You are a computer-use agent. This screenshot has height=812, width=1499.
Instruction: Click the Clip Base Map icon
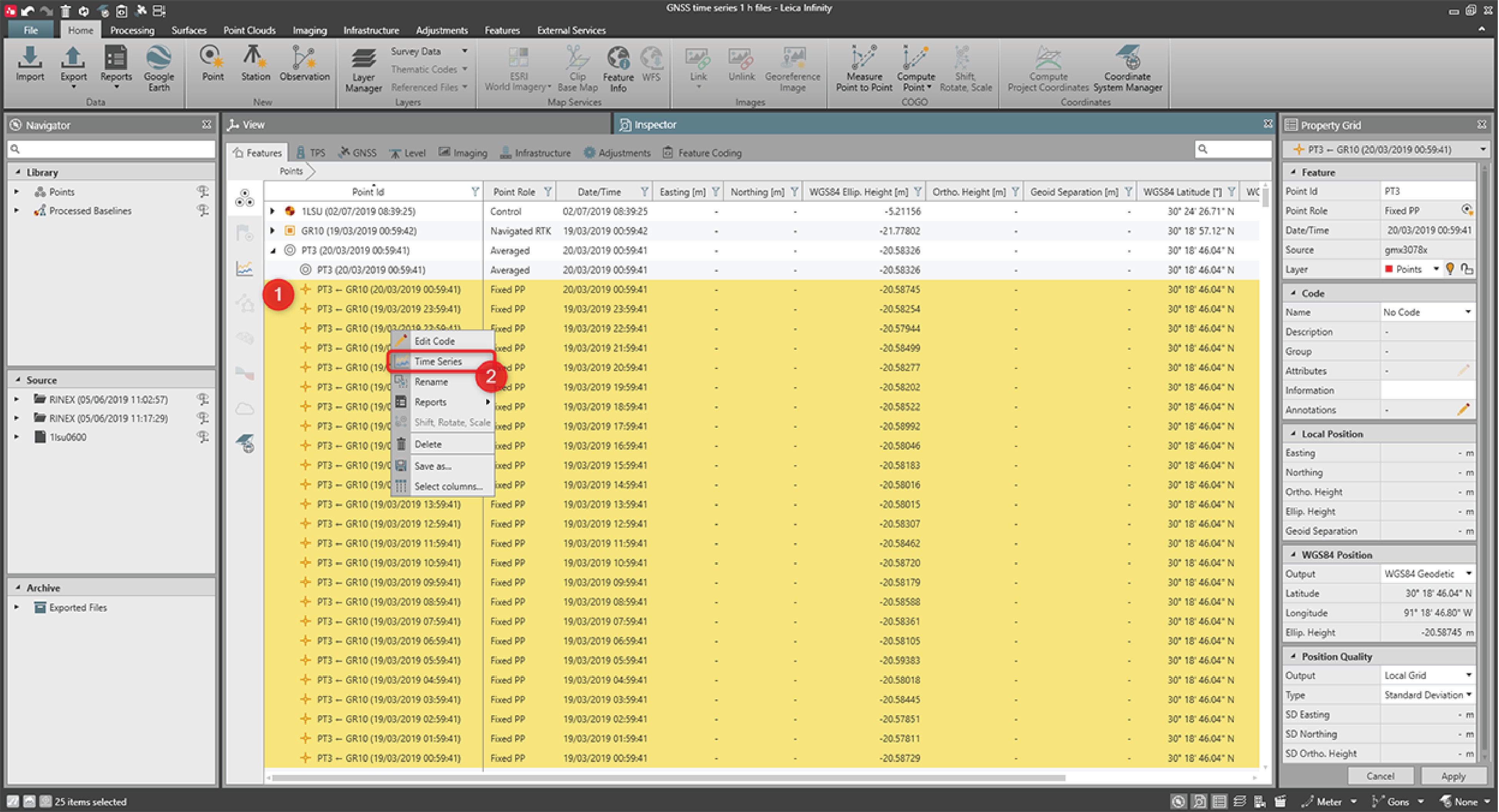point(577,69)
